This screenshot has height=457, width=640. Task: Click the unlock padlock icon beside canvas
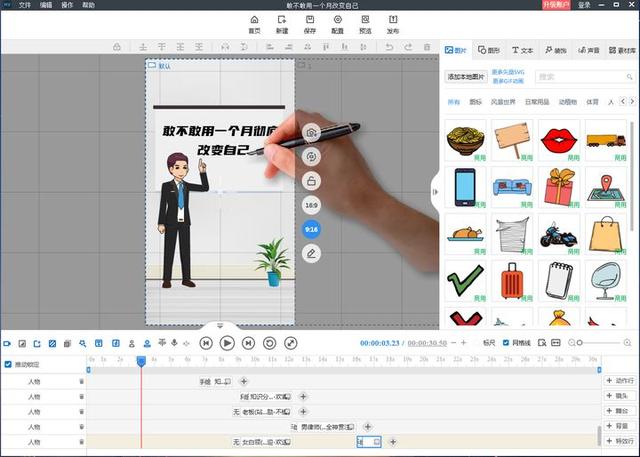311,181
